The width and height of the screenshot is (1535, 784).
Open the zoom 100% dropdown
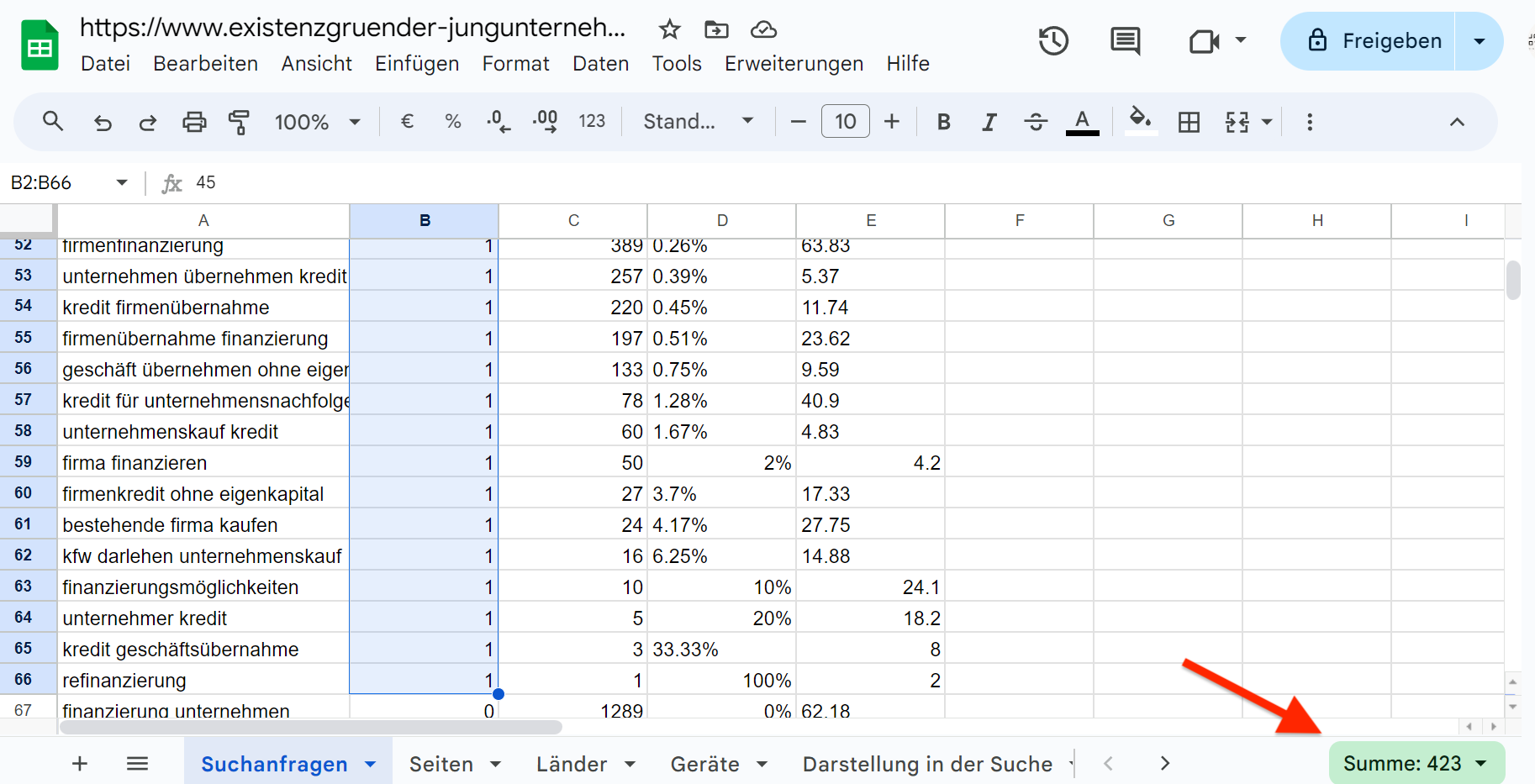(317, 122)
